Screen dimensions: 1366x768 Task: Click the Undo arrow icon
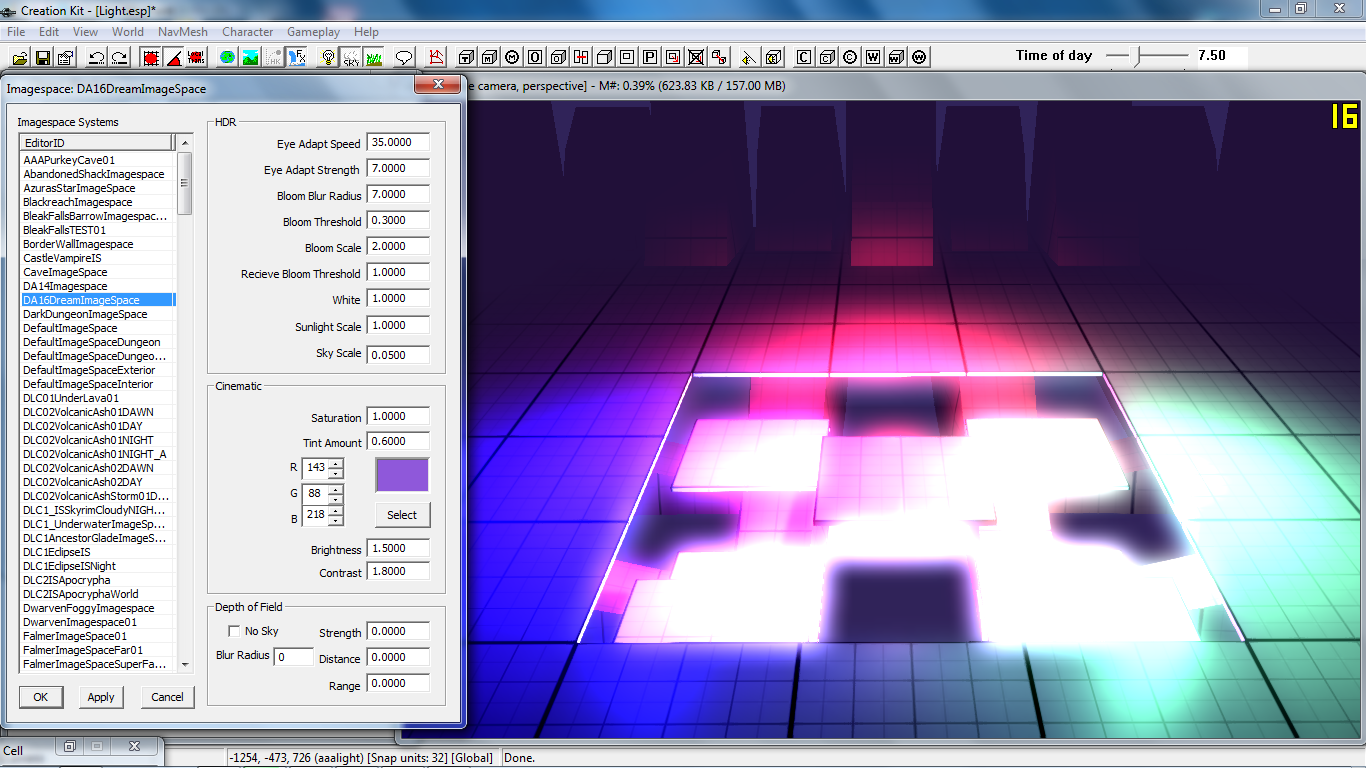[98, 57]
